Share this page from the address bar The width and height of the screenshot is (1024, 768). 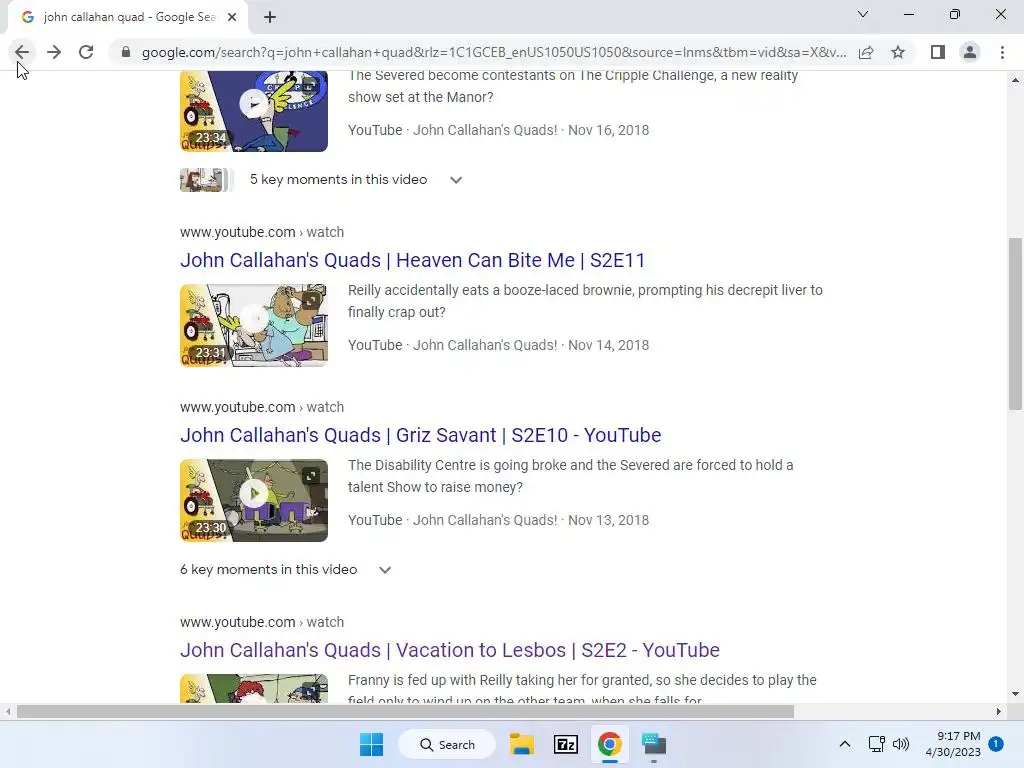[866, 52]
